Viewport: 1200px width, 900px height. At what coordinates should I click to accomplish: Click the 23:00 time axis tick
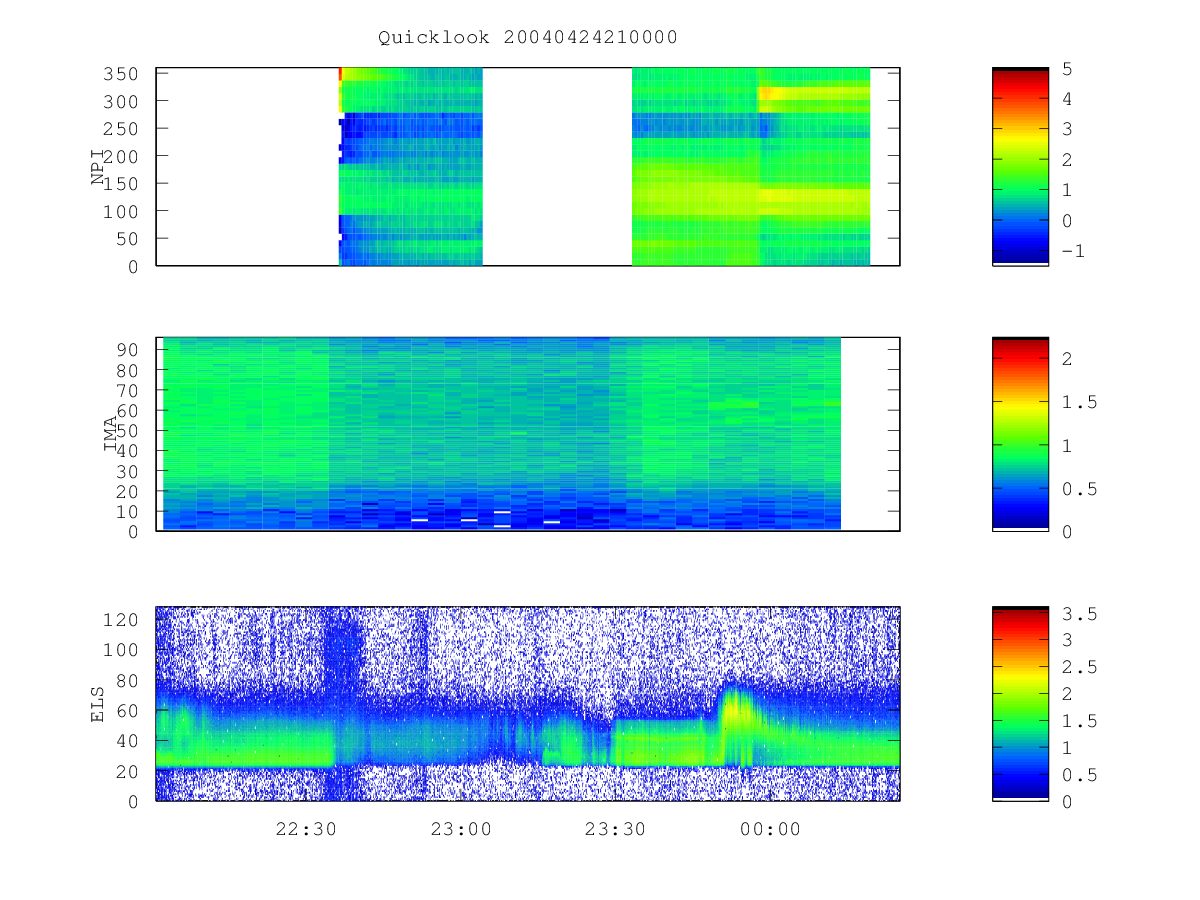pos(460,828)
